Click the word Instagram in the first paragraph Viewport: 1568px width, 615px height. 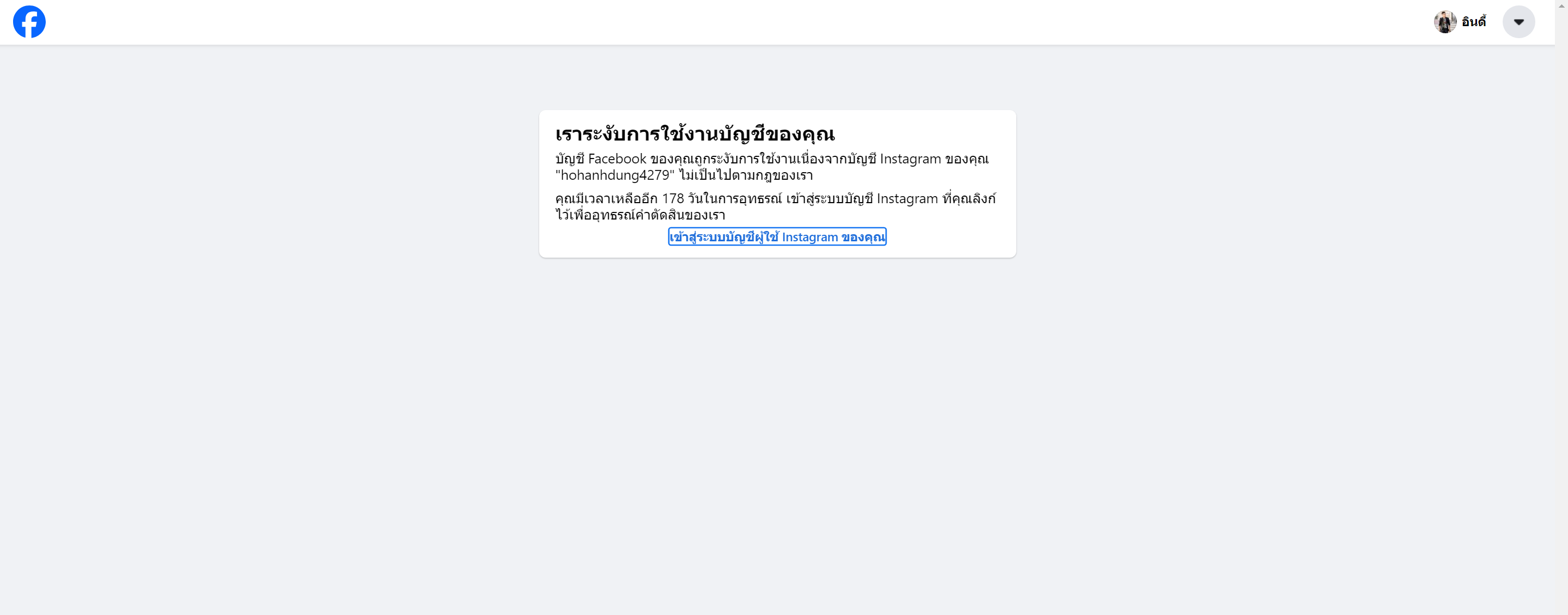point(910,159)
